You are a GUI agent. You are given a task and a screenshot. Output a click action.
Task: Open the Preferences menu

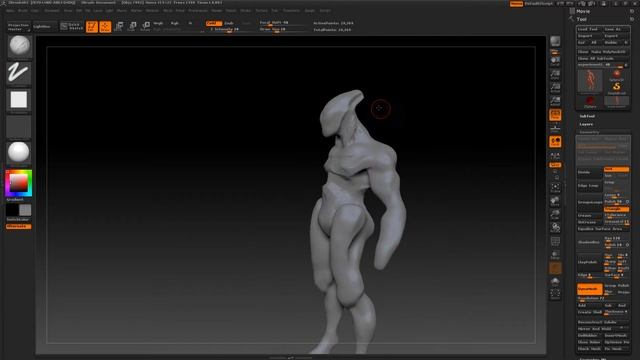pyautogui.click(x=198, y=11)
